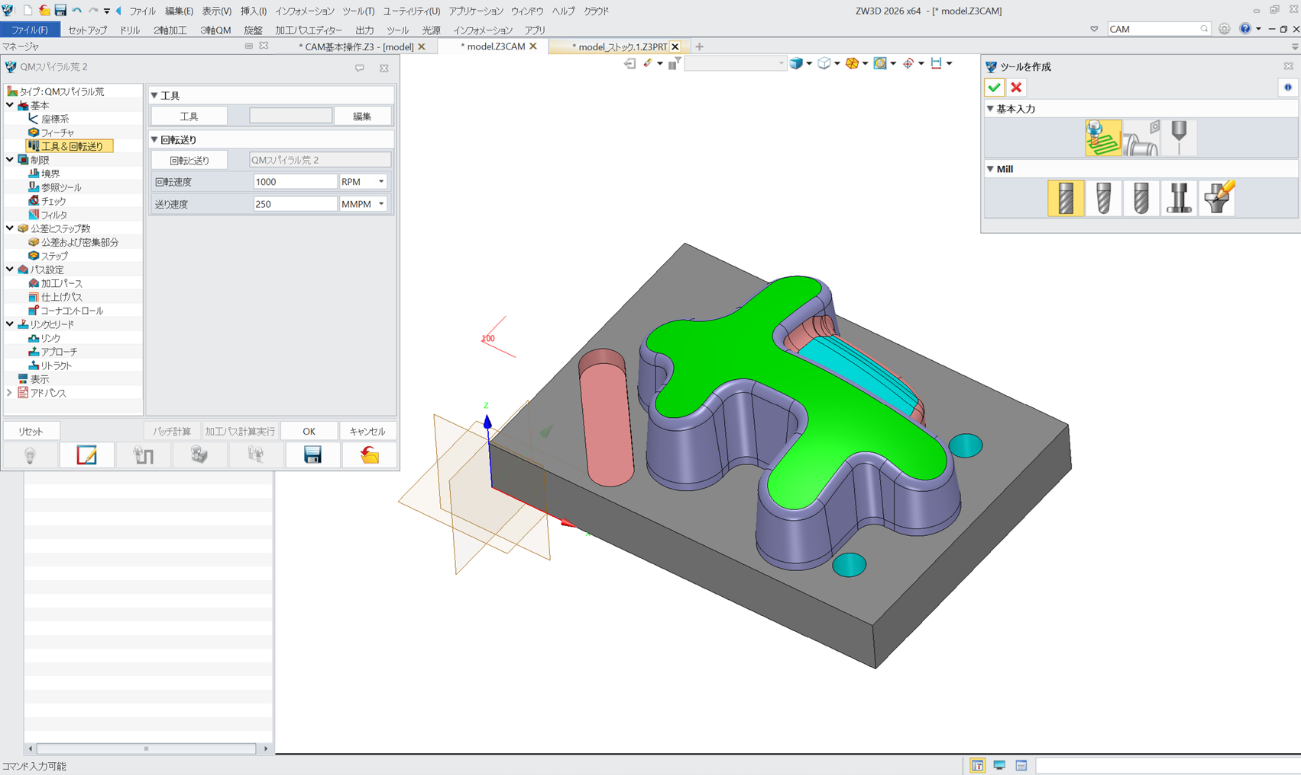Click the キャンセル button
Screen dimensions: 1301x775
(367, 431)
